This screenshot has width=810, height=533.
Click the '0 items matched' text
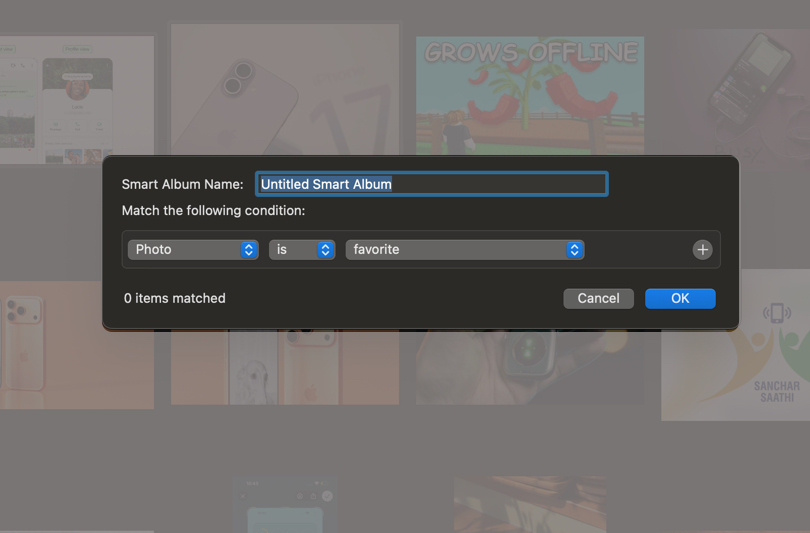(175, 299)
